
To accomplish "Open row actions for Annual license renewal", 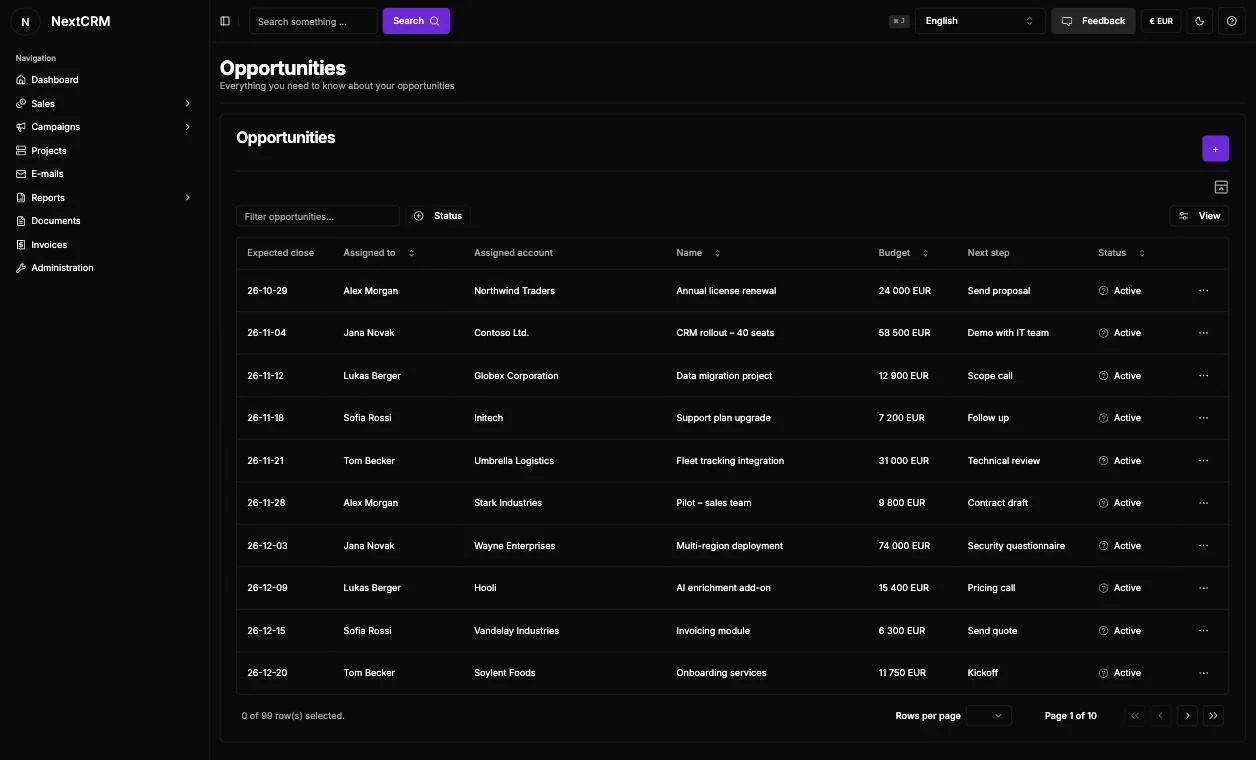I will click(1203, 291).
